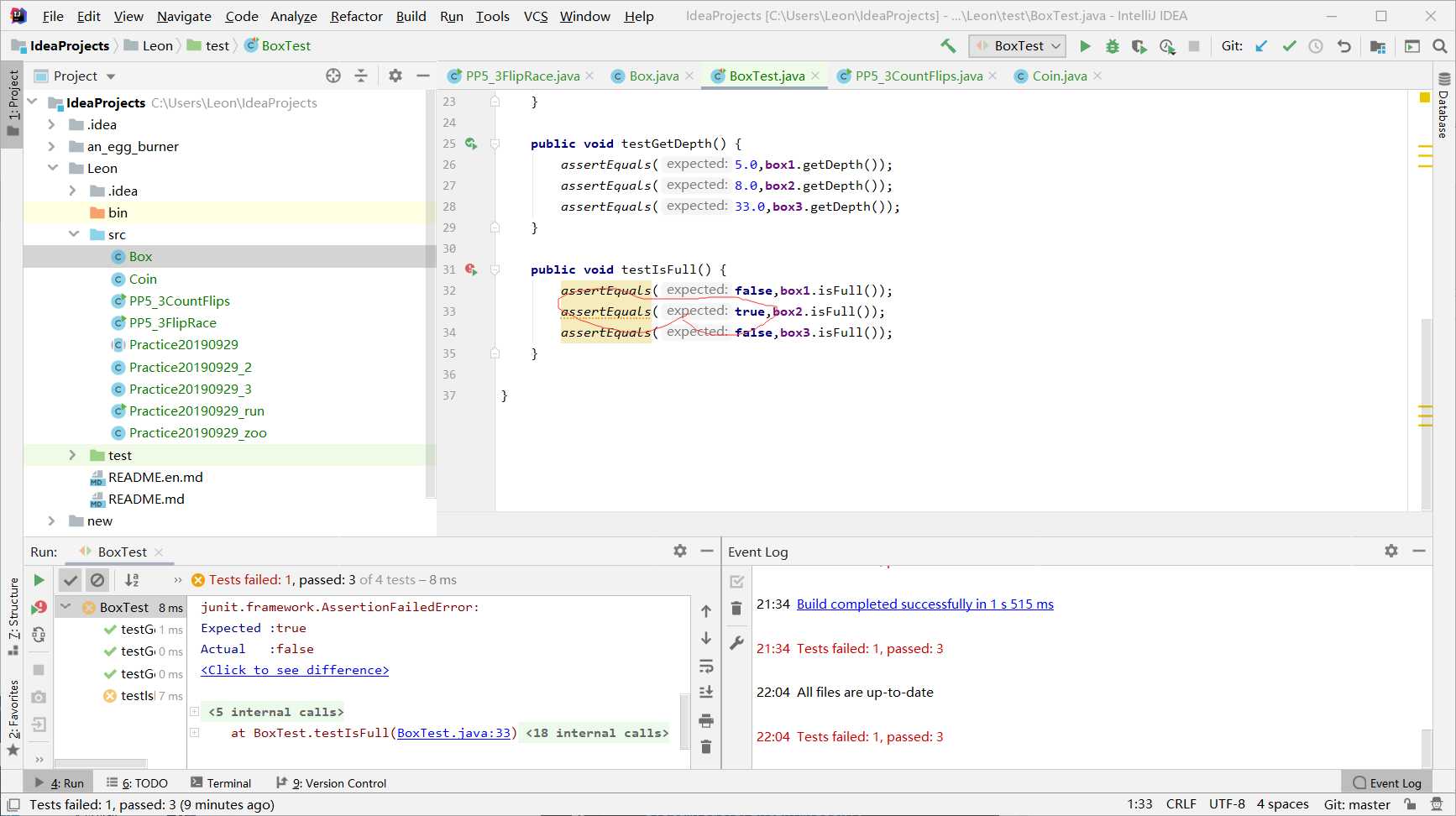Rerun tests in Run panel
The image size is (1456, 816).
pos(39,580)
